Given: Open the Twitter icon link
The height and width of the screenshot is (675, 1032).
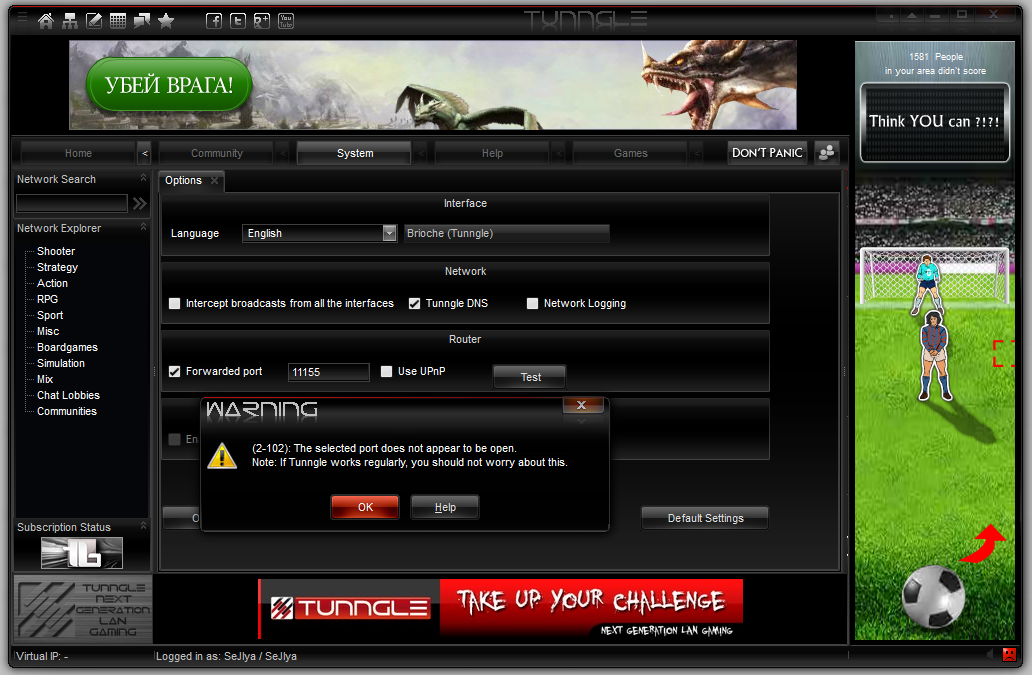Looking at the screenshot, I should tap(238, 21).
